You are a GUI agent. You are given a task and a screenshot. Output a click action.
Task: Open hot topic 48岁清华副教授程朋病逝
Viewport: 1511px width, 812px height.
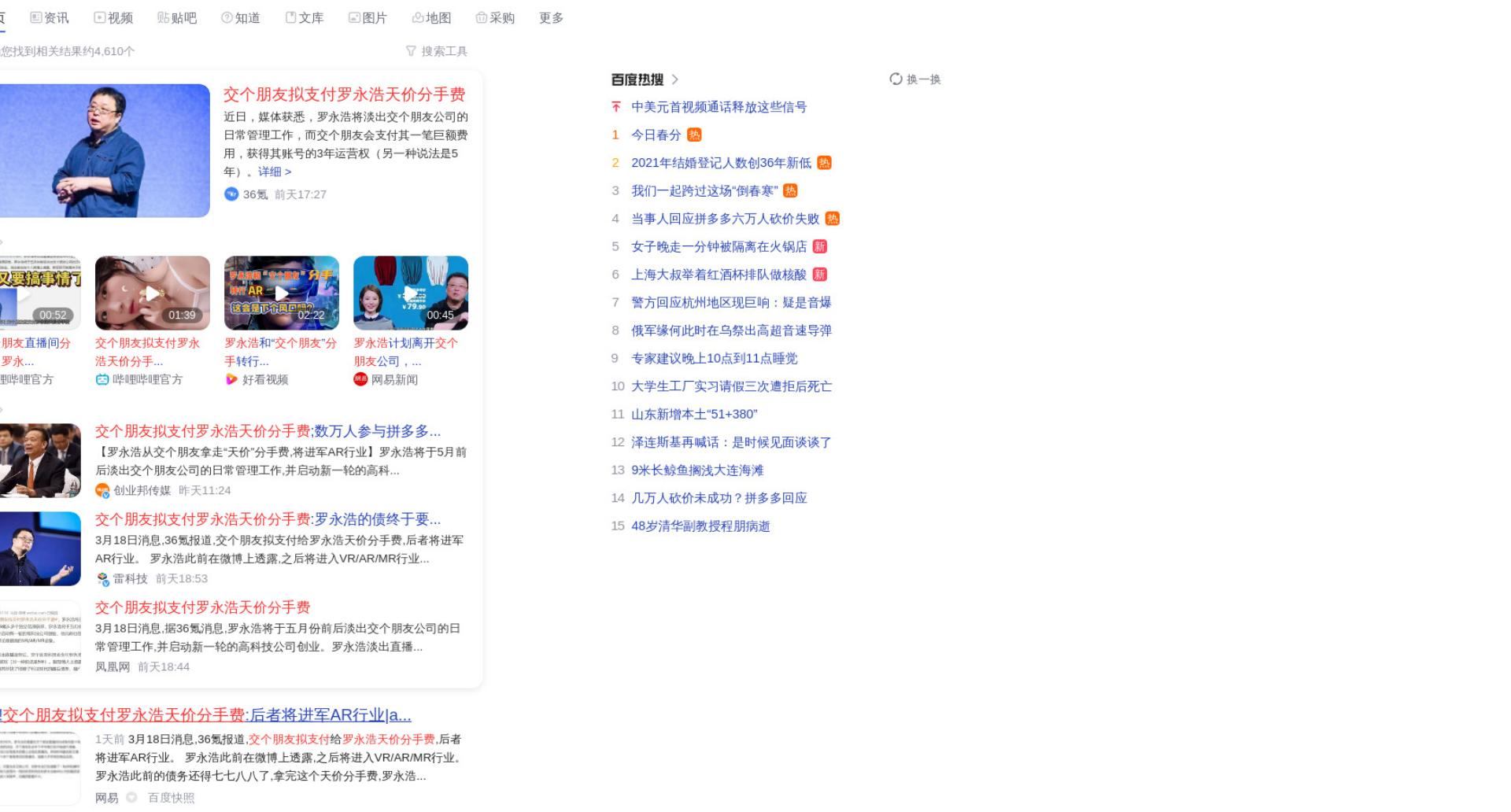[x=700, y=526]
